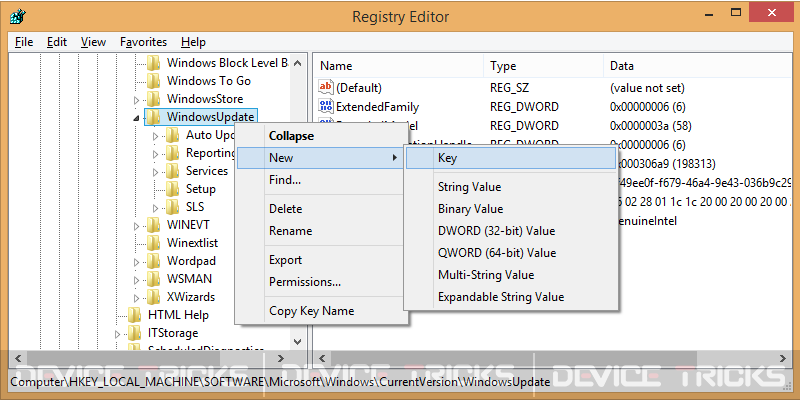Click the tree pane scroll up arrow
The height and width of the screenshot is (400, 800).
[298, 64]
